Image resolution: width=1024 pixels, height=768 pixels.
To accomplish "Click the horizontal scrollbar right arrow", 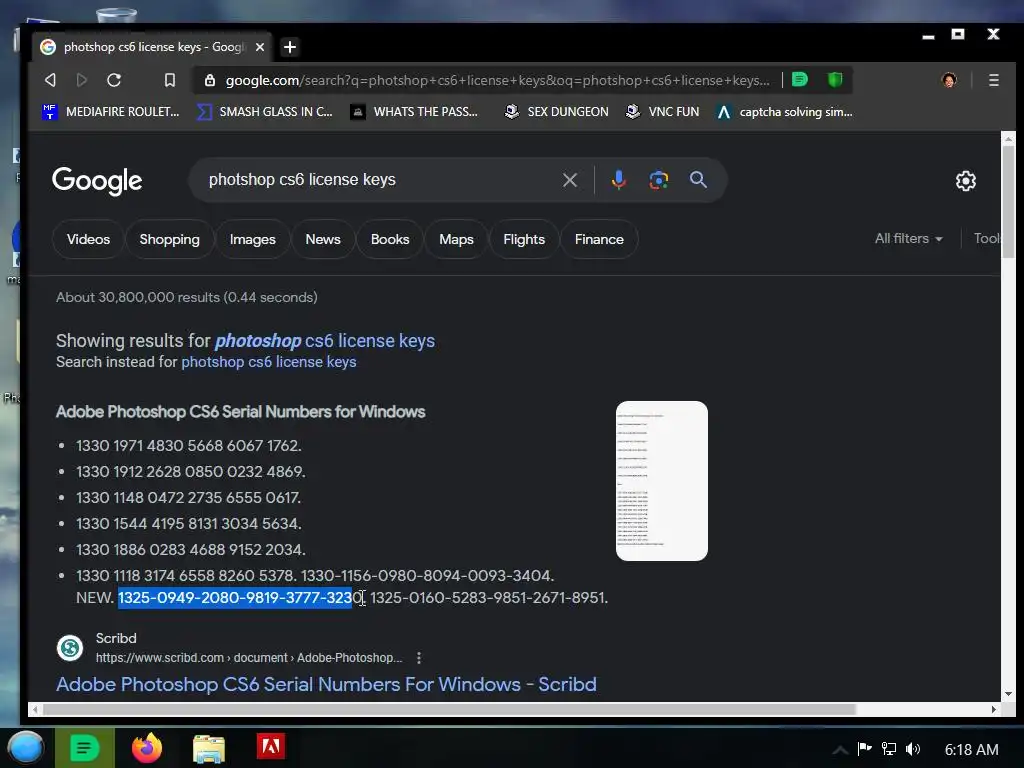I will pos(993,709).
